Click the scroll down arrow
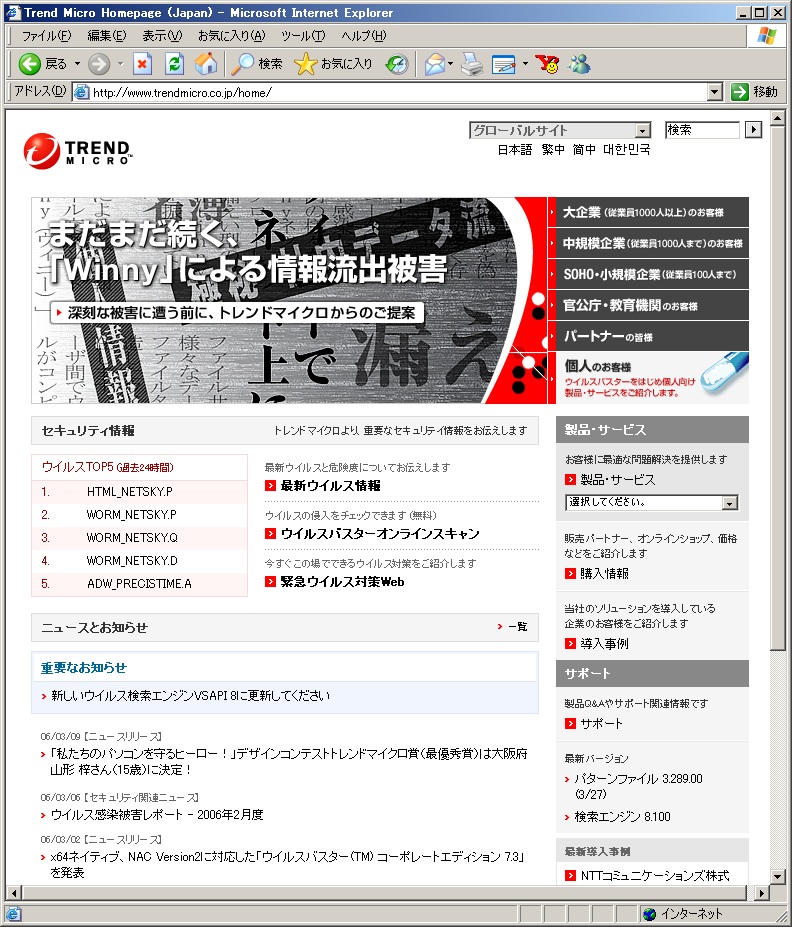This screenshot has height=927, width=792. 778,877
